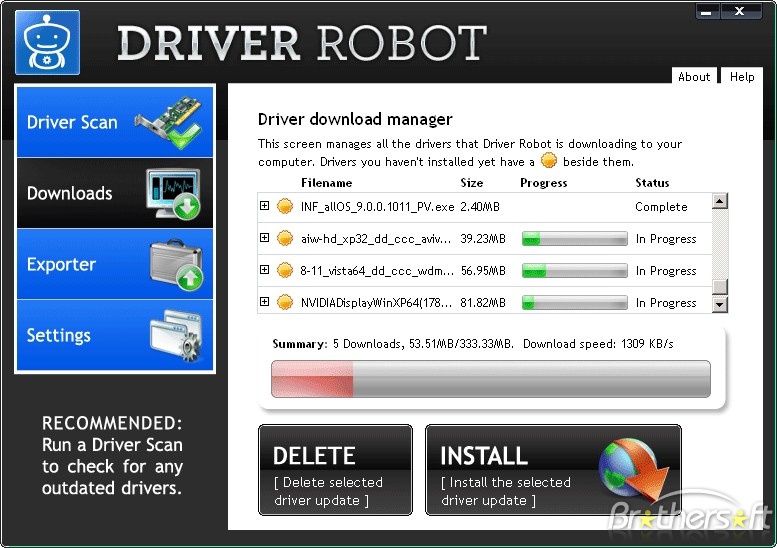Select the file 8-11_vista64_dd_ccc_wdm...
This screenshot has height=548, width=777.
377,271
